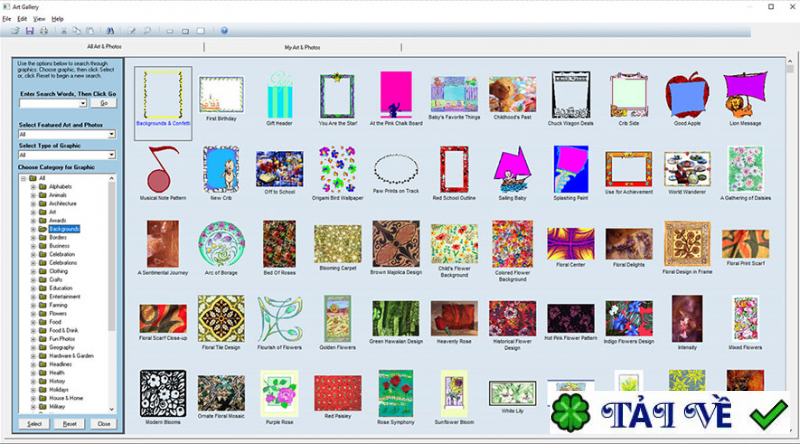
Task: Expand the Geography category node
Action: click(33, 348)
